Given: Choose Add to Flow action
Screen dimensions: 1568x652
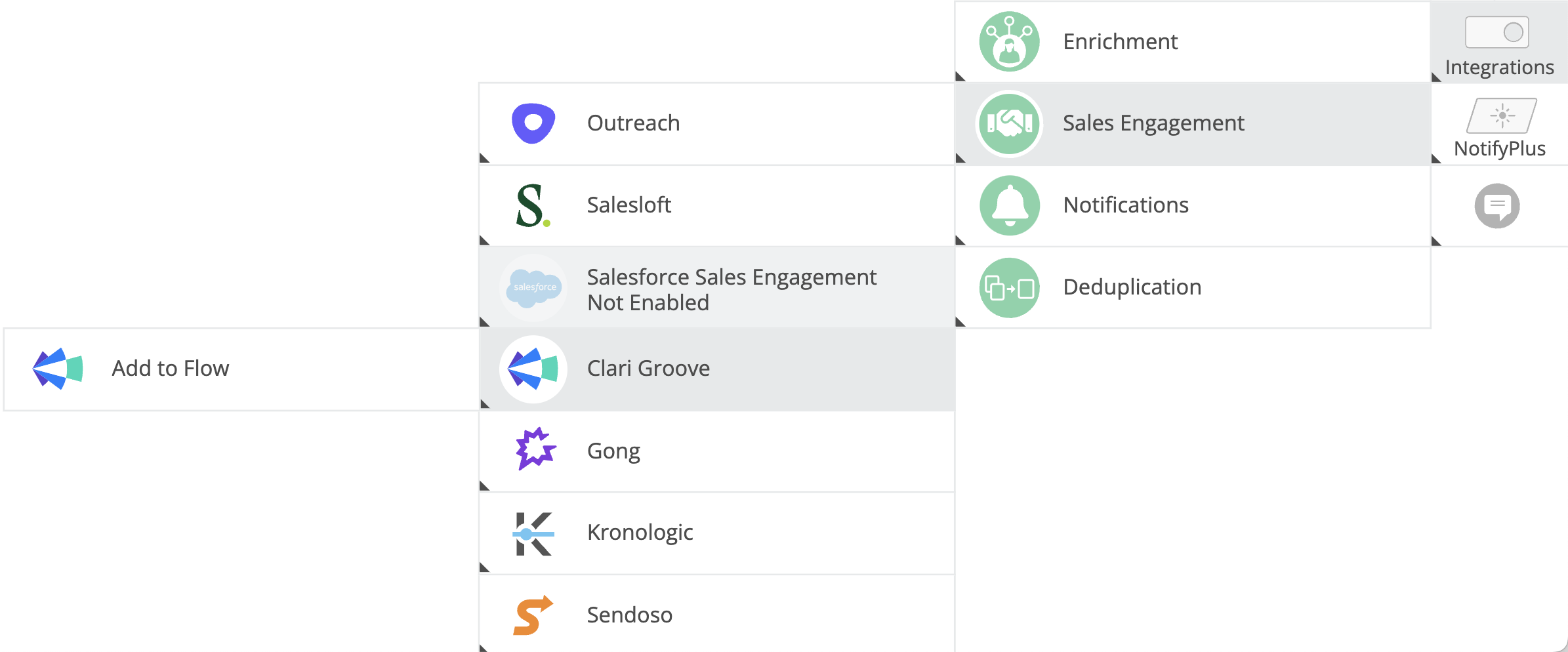Looking at the screenshot, I should point(241,369).
